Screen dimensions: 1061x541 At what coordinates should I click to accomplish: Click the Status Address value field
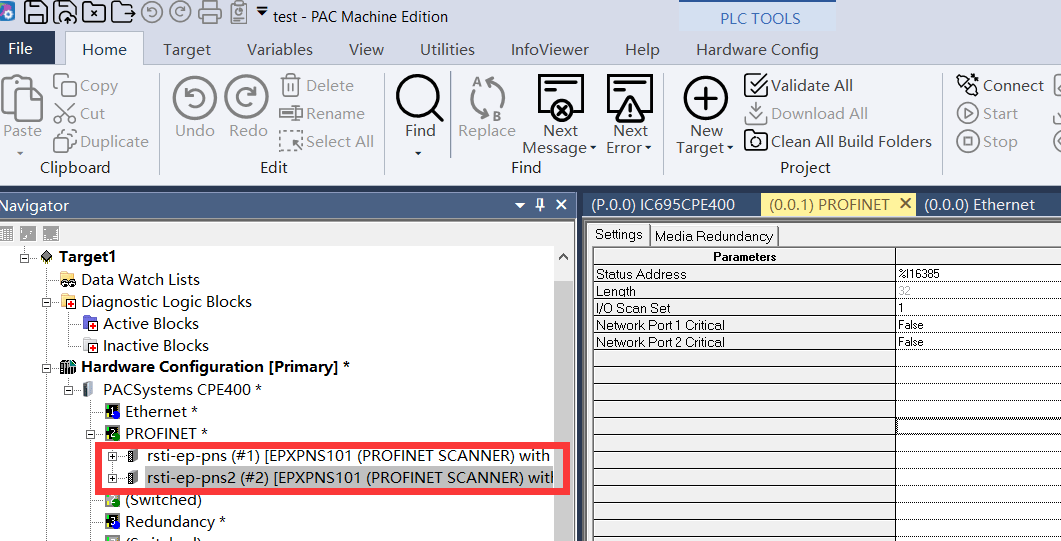point(978,274)
